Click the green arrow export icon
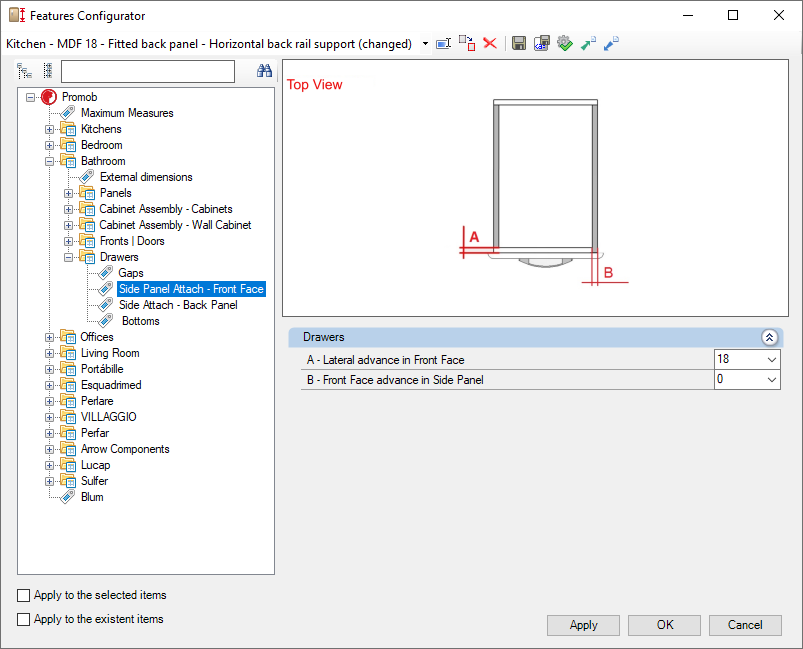The height and width of the screenshot is (649, 803). (x=588, y=44)
